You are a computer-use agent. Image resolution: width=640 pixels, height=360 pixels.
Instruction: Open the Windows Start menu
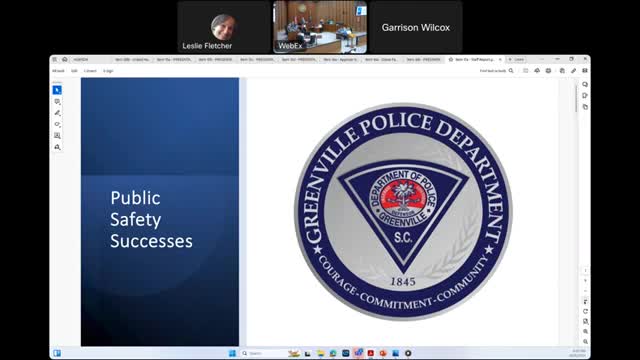point(232,353)
